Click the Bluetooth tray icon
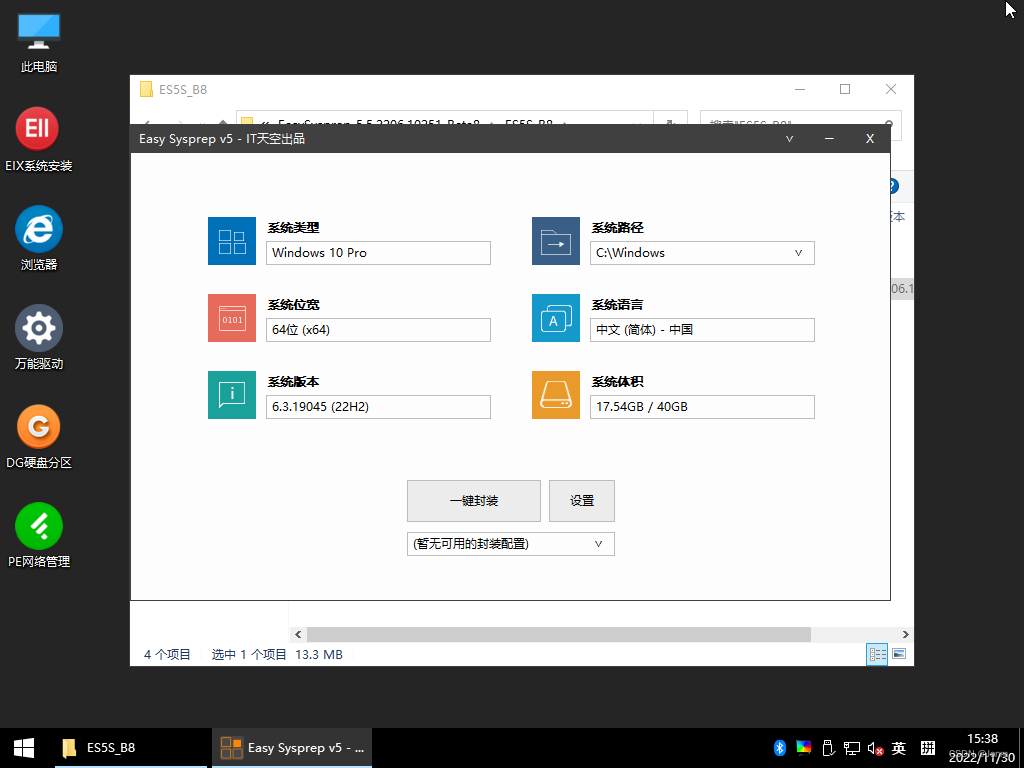This screenshot has height=768, width=1024. pyautogui.click(x=780, y=748)
